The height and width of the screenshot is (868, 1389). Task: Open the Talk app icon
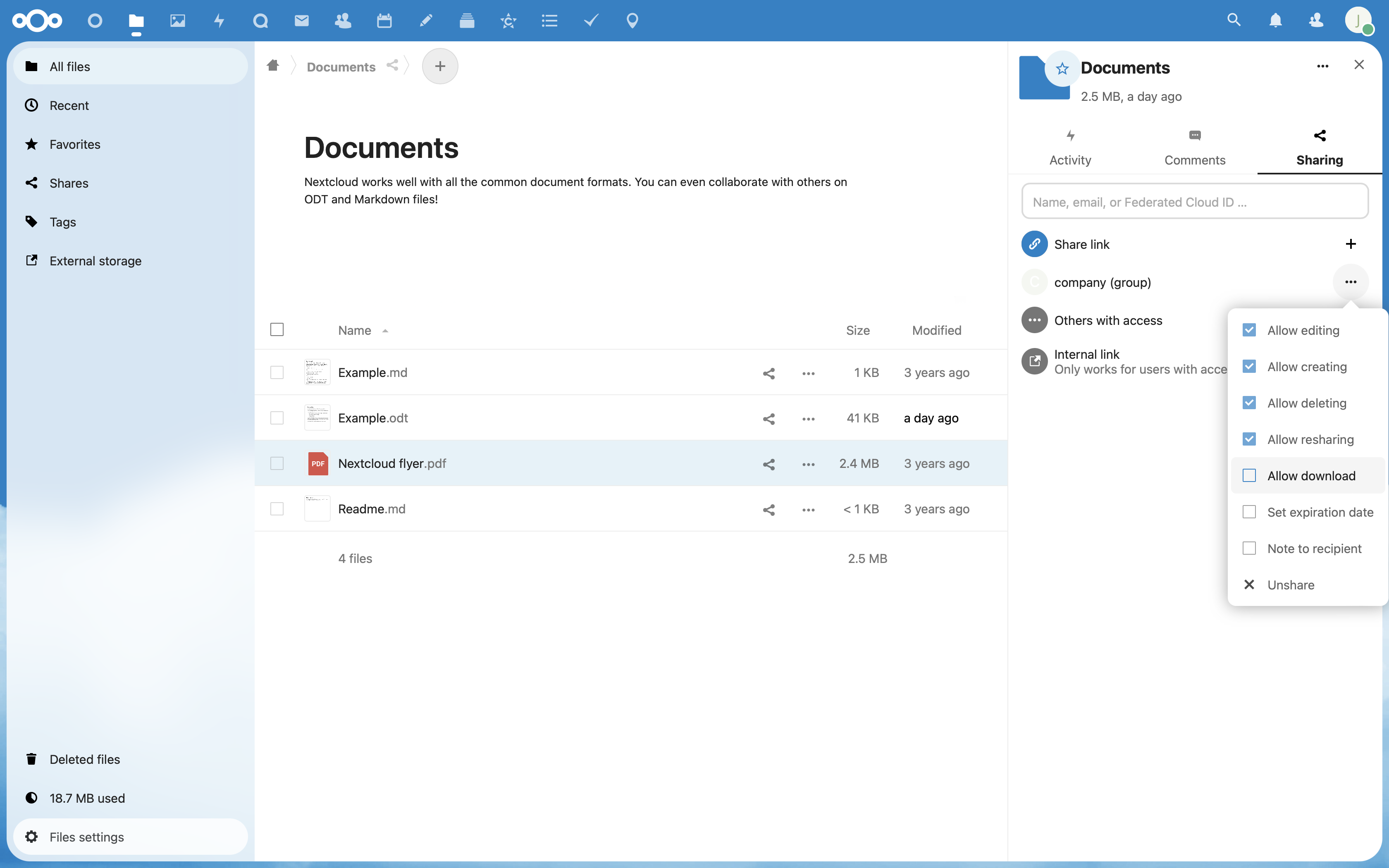(x=260, y=21)
